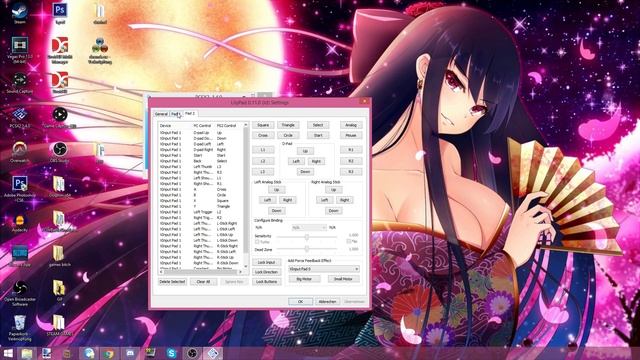Click D-Pad Up button
Image resolution: width=640 pixels, height=360 pixels.
(x=305, y=151)
